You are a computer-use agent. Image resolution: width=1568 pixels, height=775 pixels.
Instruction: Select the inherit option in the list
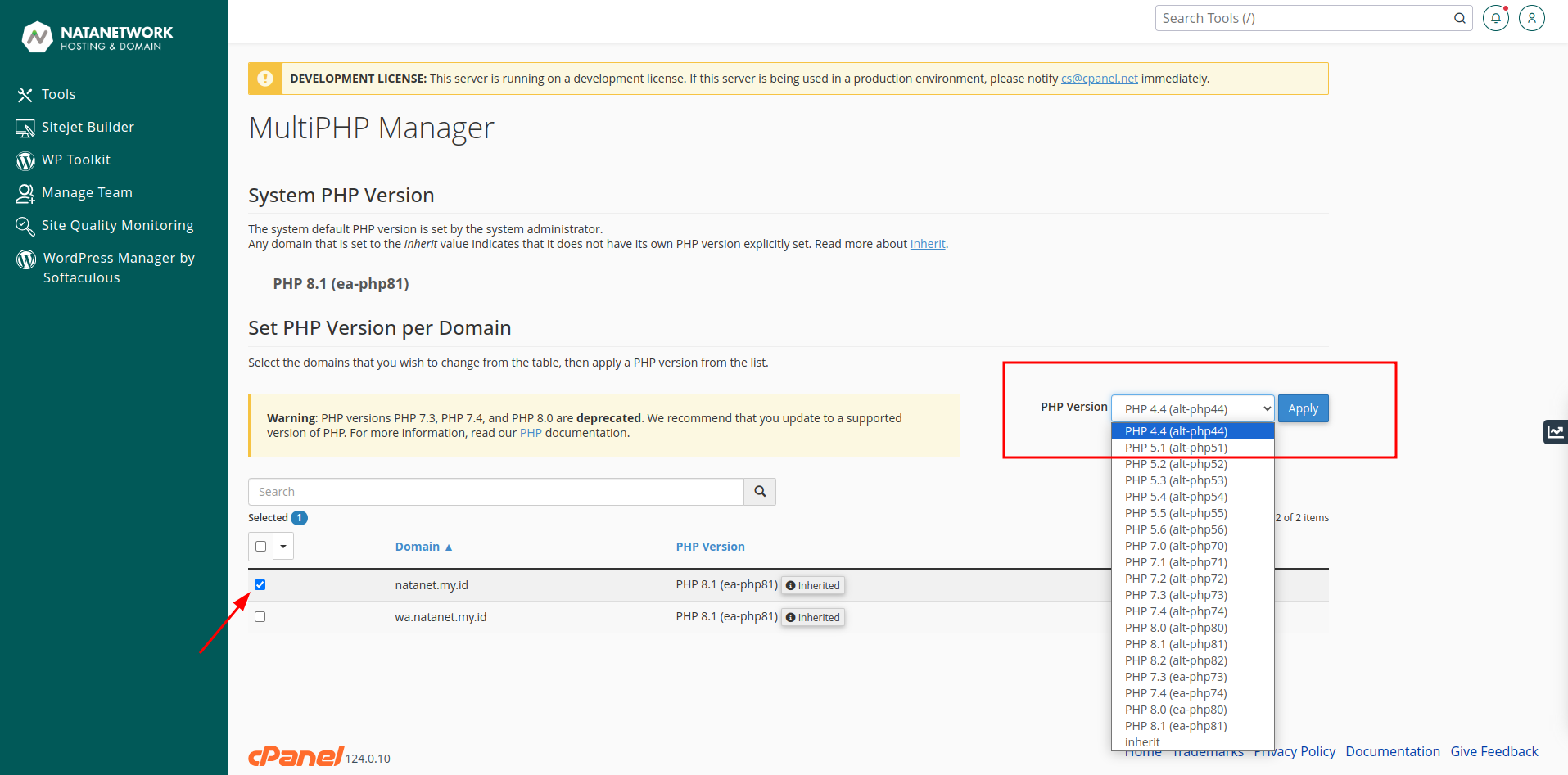(1192, 742)
